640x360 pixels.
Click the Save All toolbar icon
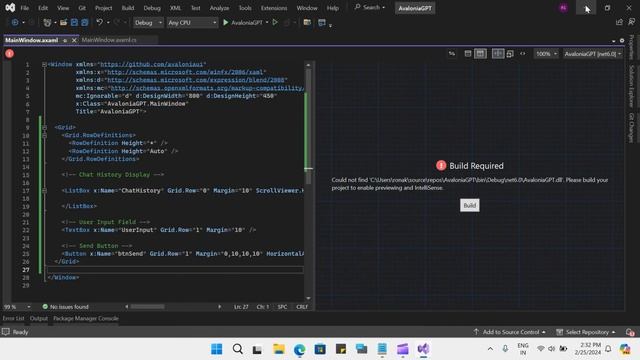point(84,22)
